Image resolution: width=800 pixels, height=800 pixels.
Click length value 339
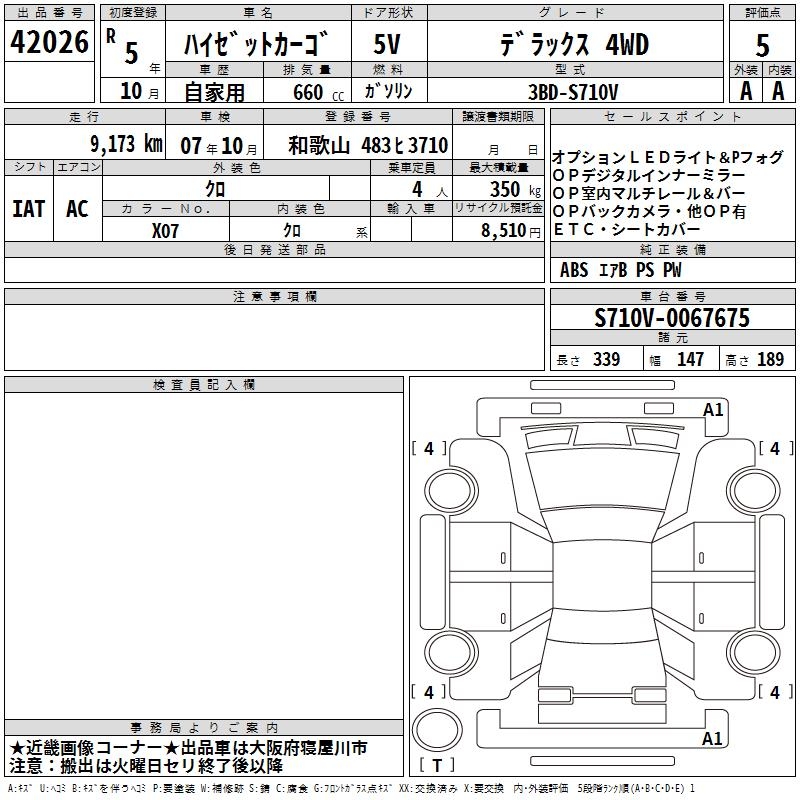pos(607,359)
